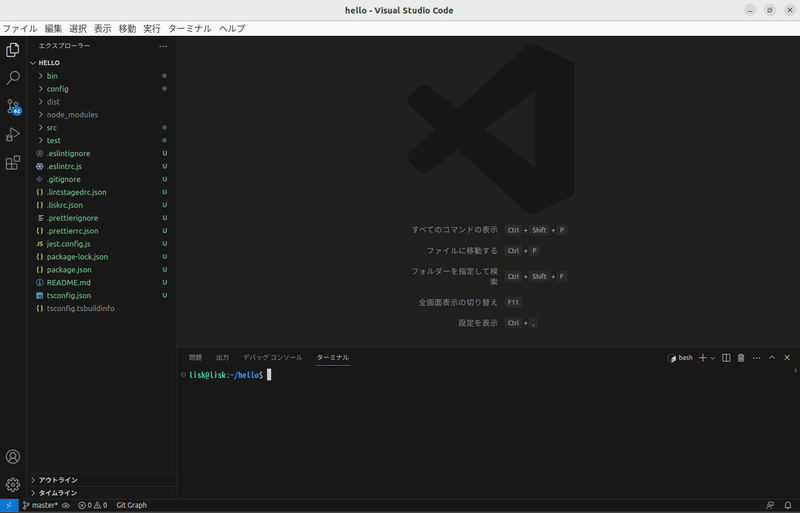
Task: Switch to the デバッグ コンソール tab
Action: pyautogui.click(x=272, y=357)
